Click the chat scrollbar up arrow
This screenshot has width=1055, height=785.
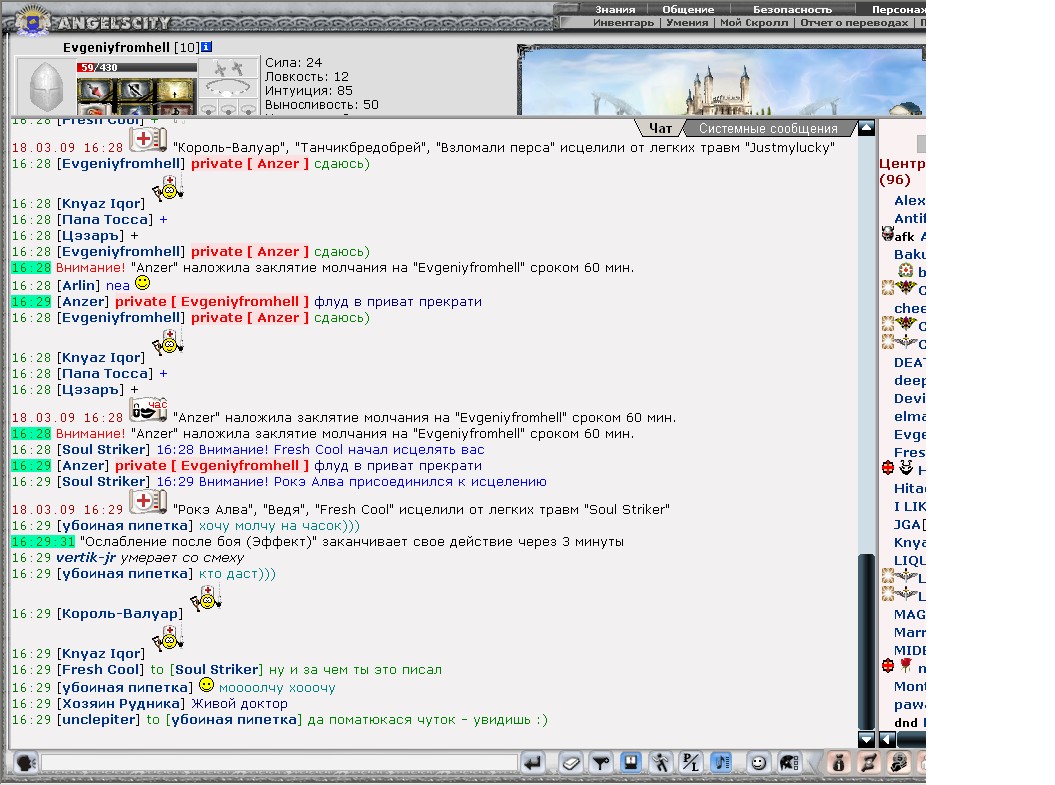click(x=867, y=128)
